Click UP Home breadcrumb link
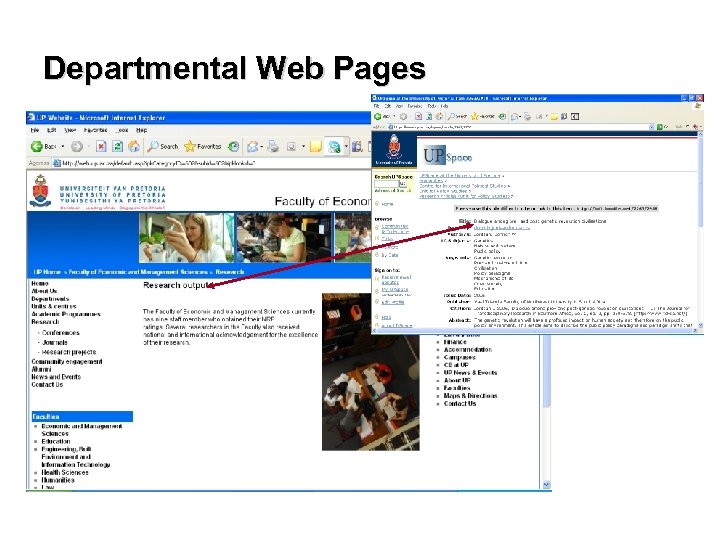The height and width of the screenshot is (540, 720). pos(47,272)
